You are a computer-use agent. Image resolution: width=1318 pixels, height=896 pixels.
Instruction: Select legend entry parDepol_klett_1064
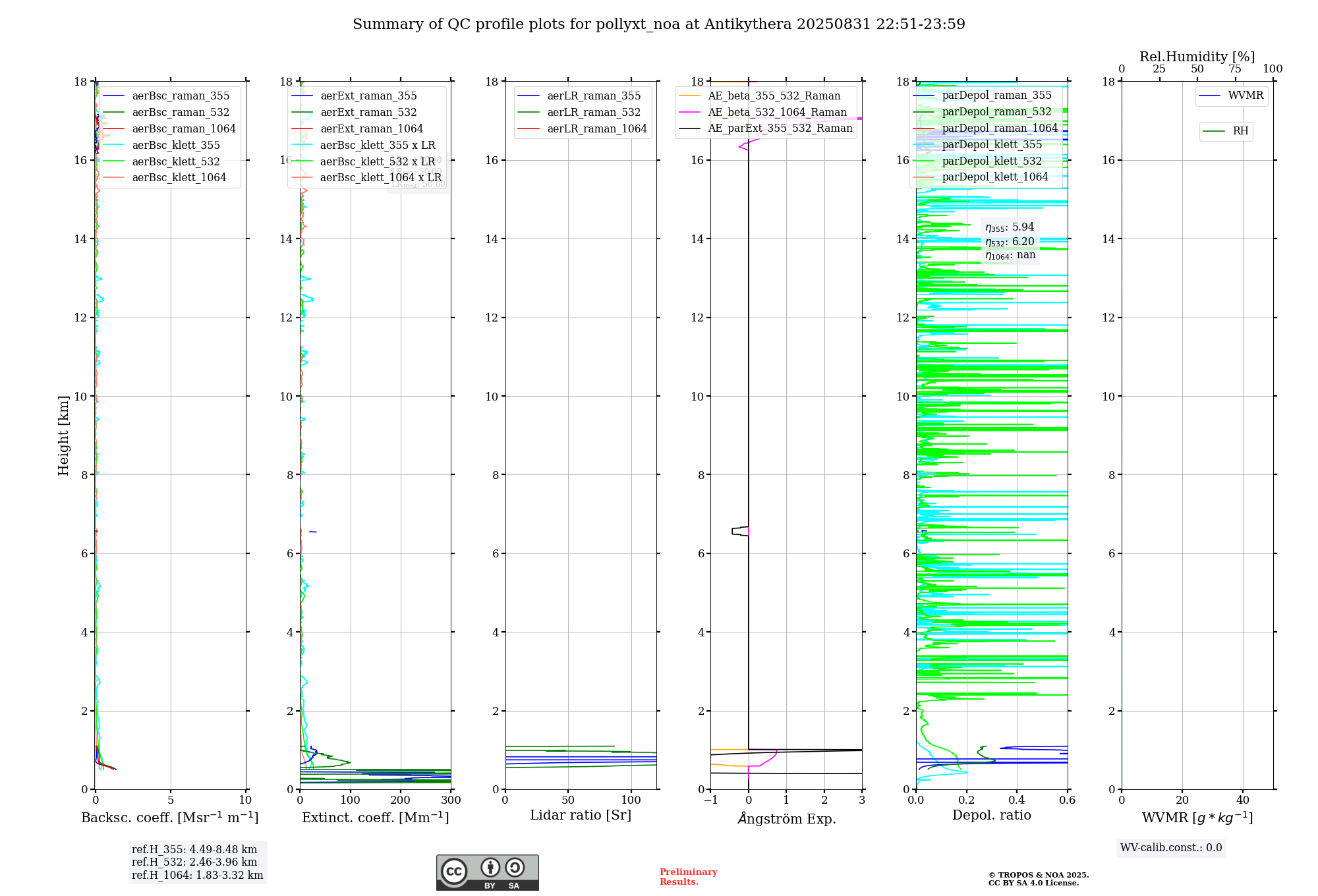coord(981,177)
